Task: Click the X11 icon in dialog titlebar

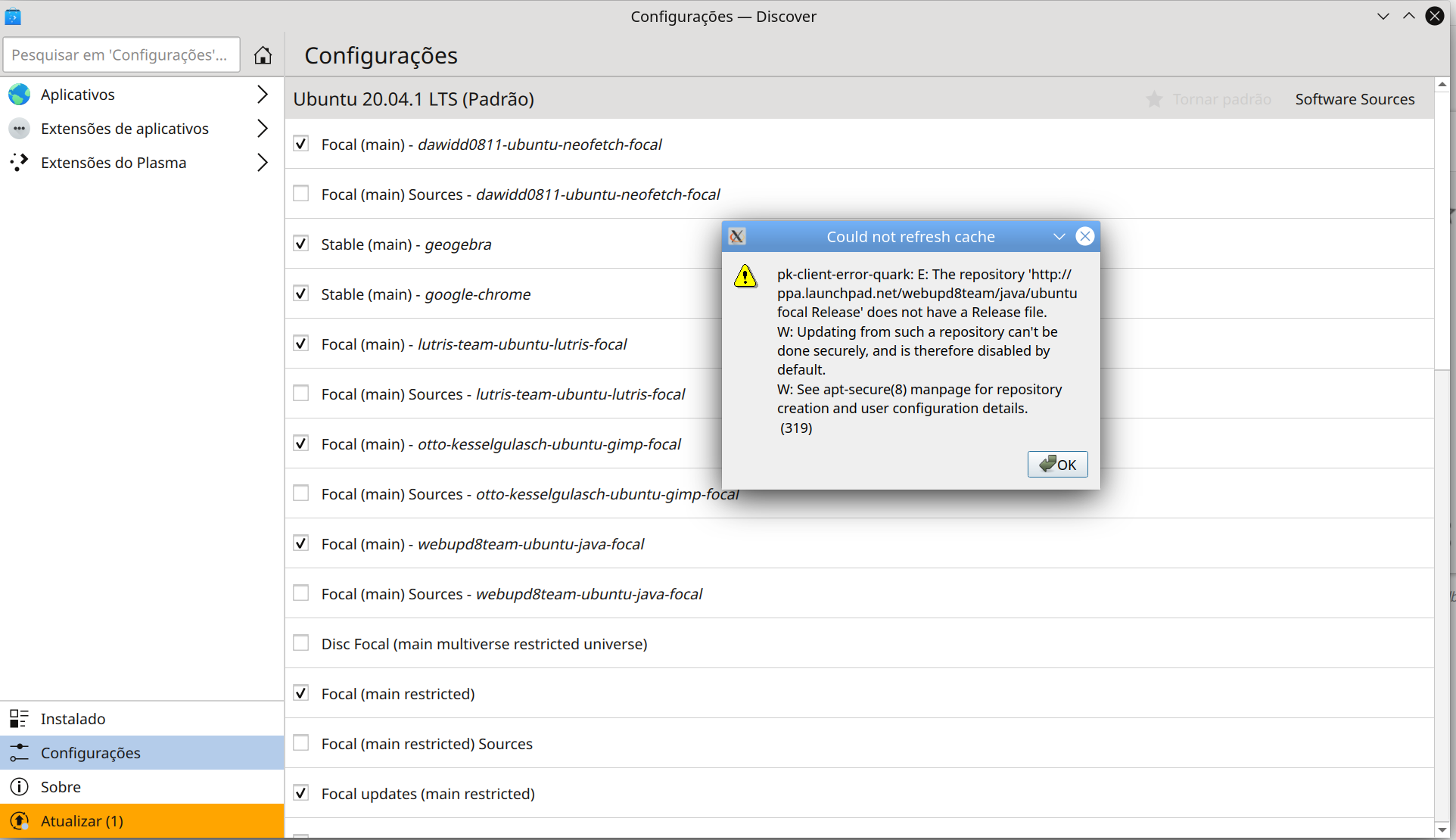Action: tap(737, 237)
